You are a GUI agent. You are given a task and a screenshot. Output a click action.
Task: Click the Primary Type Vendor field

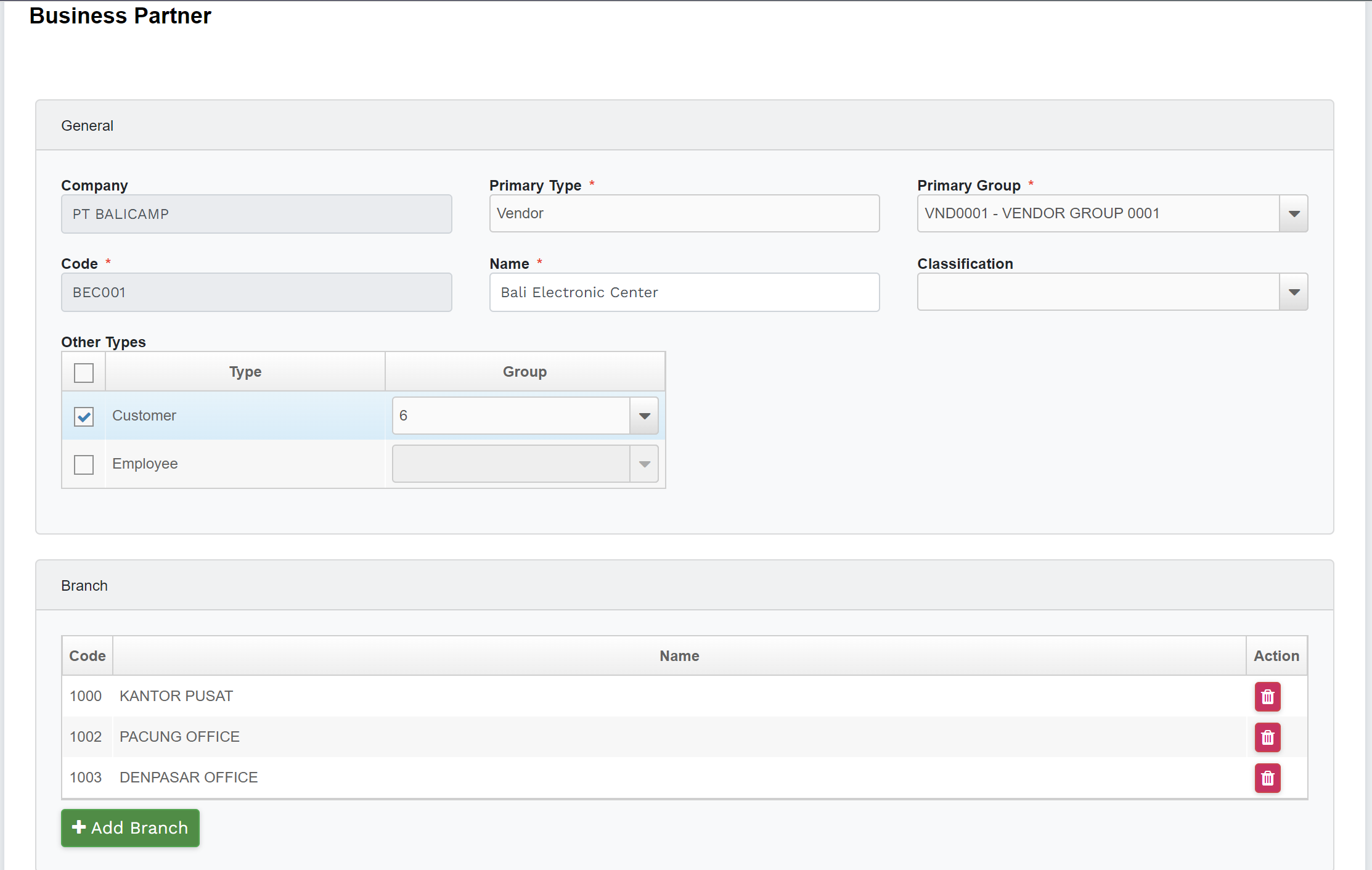pyautogui.click(x=684, y=213)
